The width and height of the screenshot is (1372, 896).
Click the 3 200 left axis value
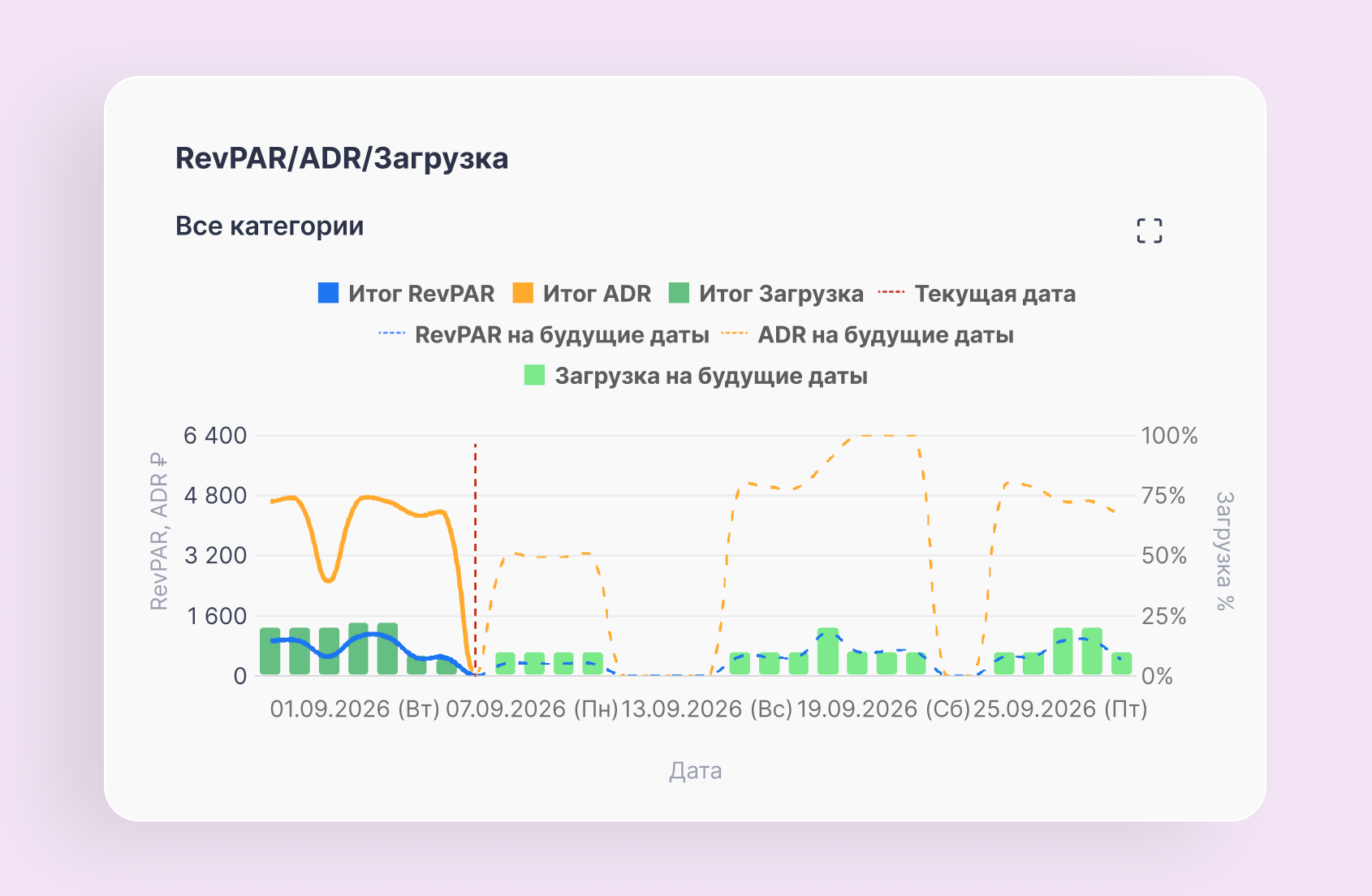pyautogui.click(x=215, y=556)
